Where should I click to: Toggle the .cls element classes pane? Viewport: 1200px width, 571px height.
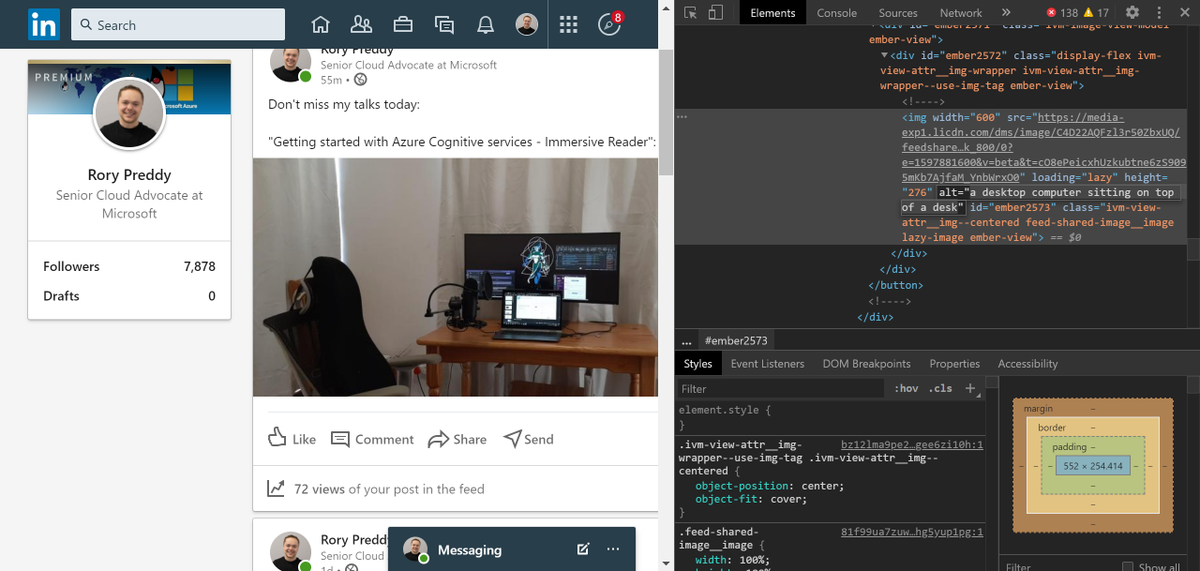coord(941,388)
